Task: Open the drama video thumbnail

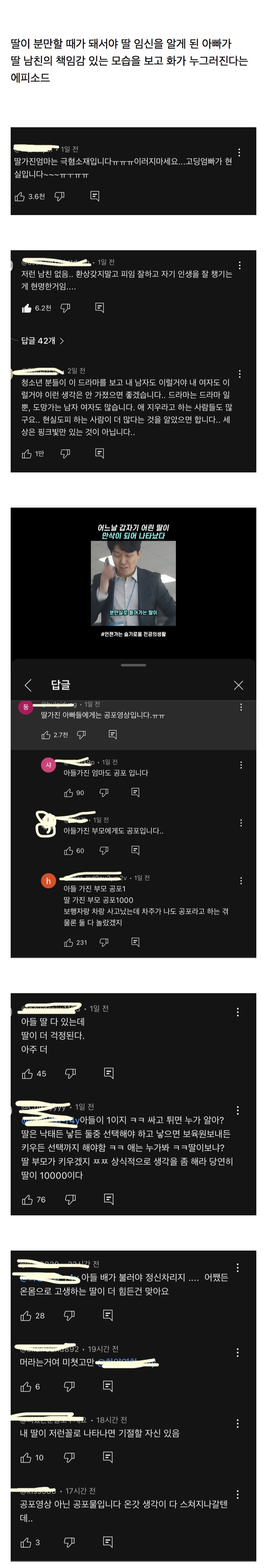Action: (133, 583)
